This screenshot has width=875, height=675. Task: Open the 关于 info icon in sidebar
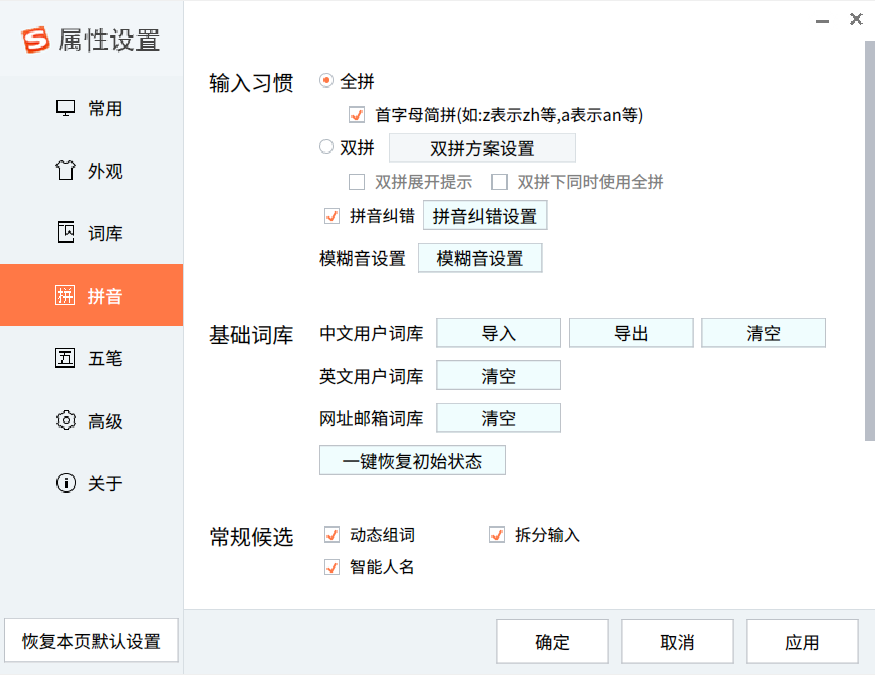66,483
